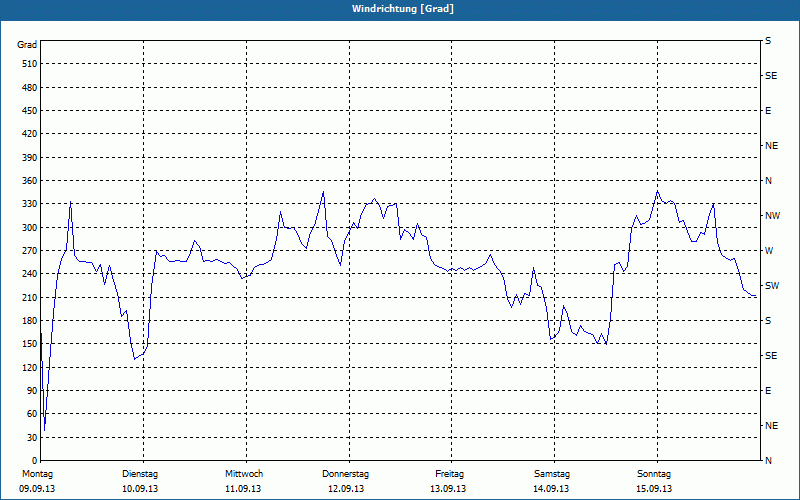Click the S compass label level with 180

pyautogui.click(x=768, y=320)
